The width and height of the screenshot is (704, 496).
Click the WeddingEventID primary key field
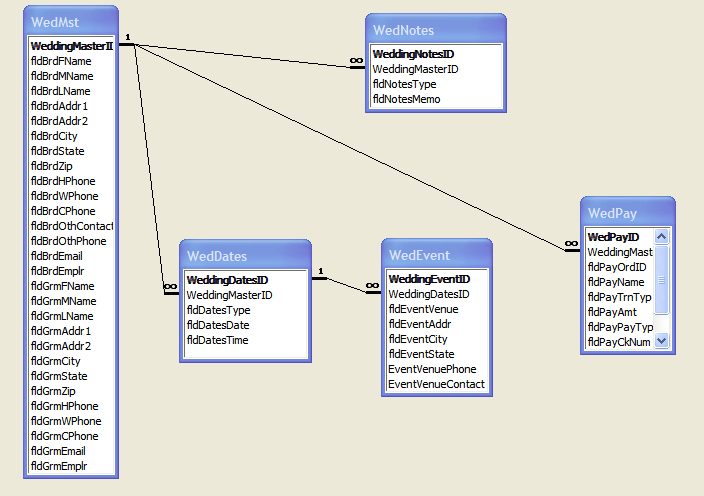pyautogui.click(x=429, y=279)
